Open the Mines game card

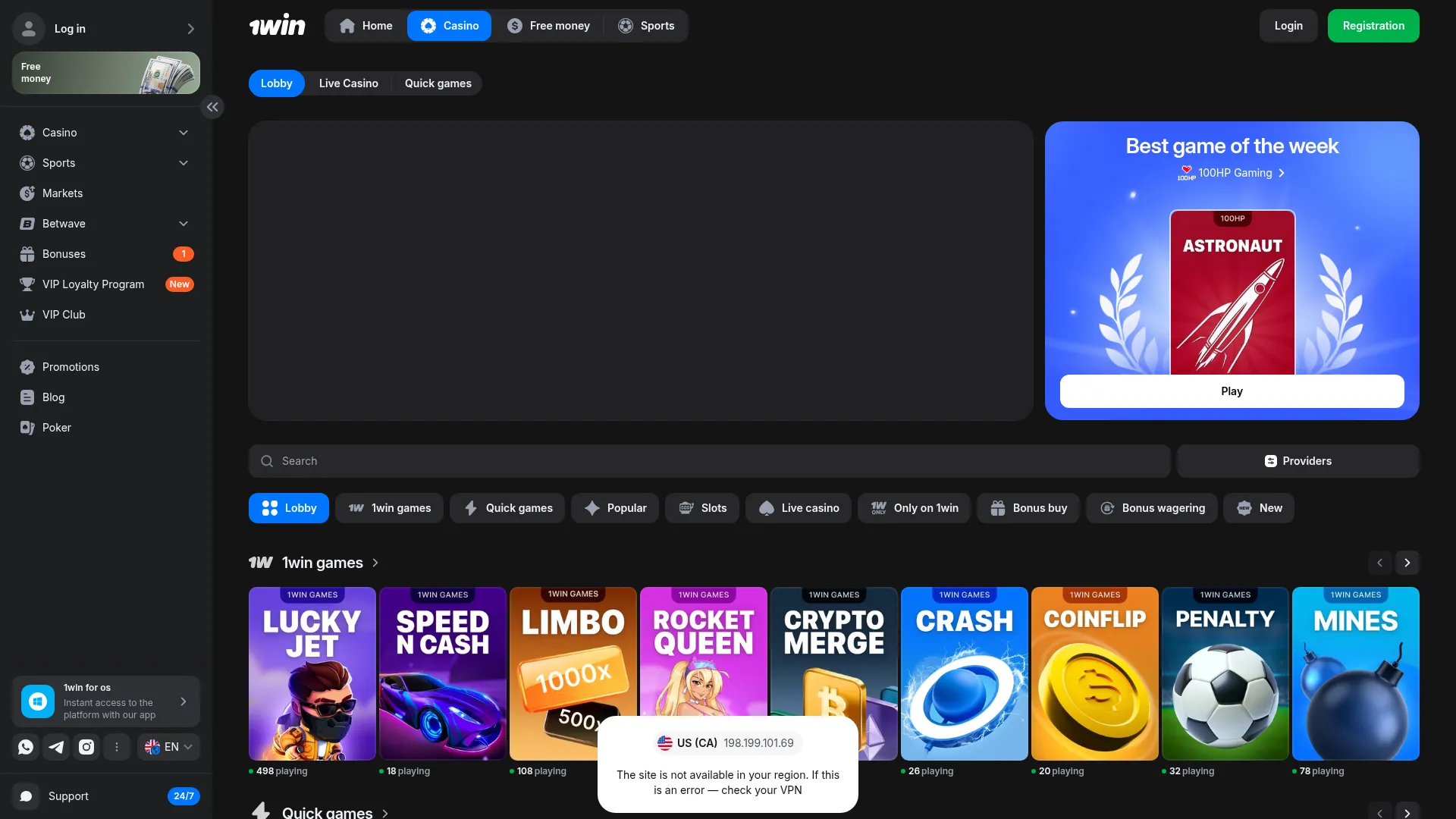[x=1356, y=673]
